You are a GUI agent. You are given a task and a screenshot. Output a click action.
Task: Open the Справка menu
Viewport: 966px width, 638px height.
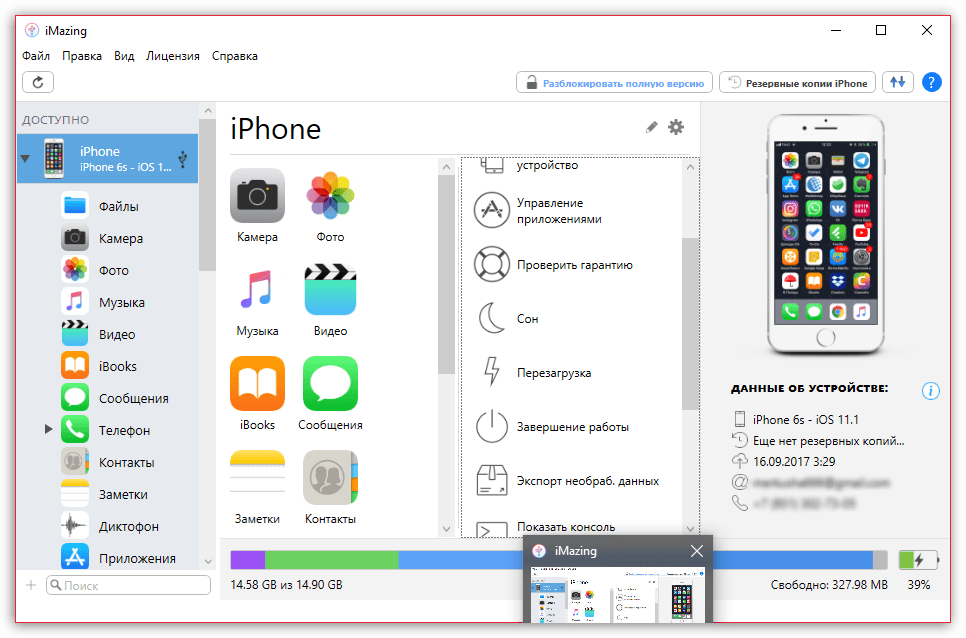[x=235, y=56]
